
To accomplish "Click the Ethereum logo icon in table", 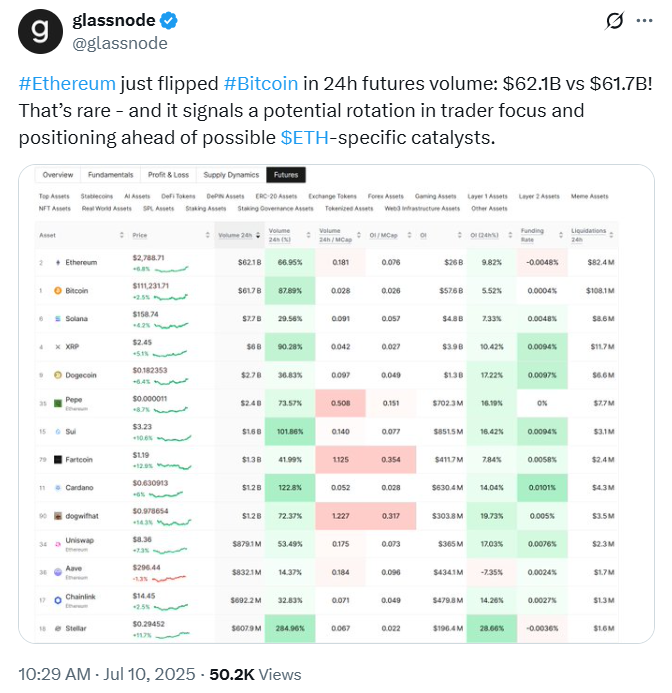I will point(57,263).
